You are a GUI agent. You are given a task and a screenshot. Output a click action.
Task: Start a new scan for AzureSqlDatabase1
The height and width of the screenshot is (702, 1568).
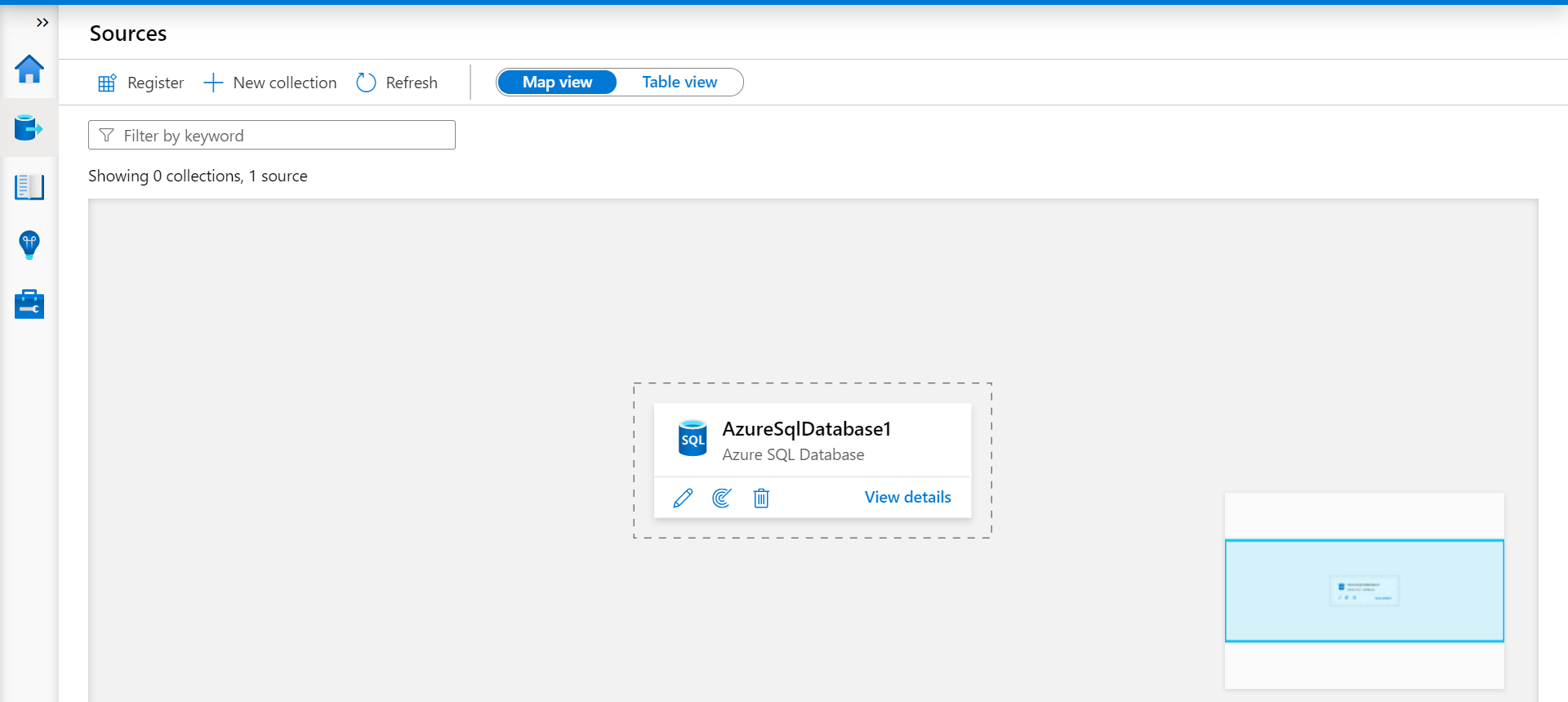point(722,498)
